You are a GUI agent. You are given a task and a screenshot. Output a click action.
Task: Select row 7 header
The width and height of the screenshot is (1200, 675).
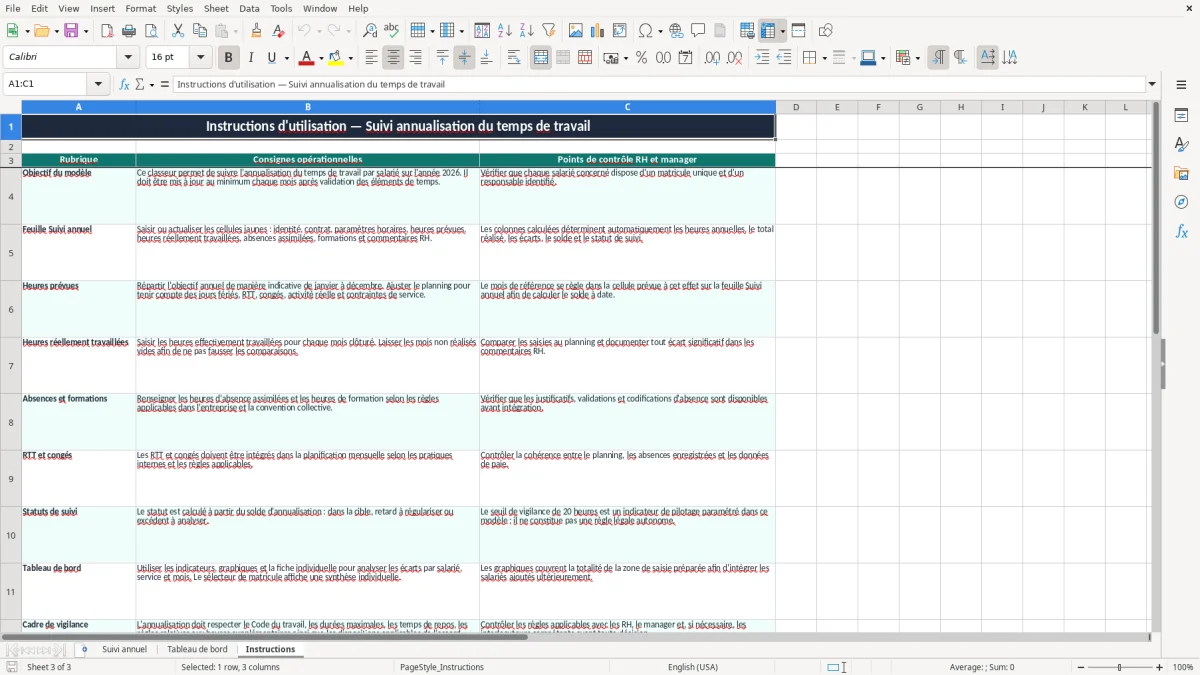[11, 366]
